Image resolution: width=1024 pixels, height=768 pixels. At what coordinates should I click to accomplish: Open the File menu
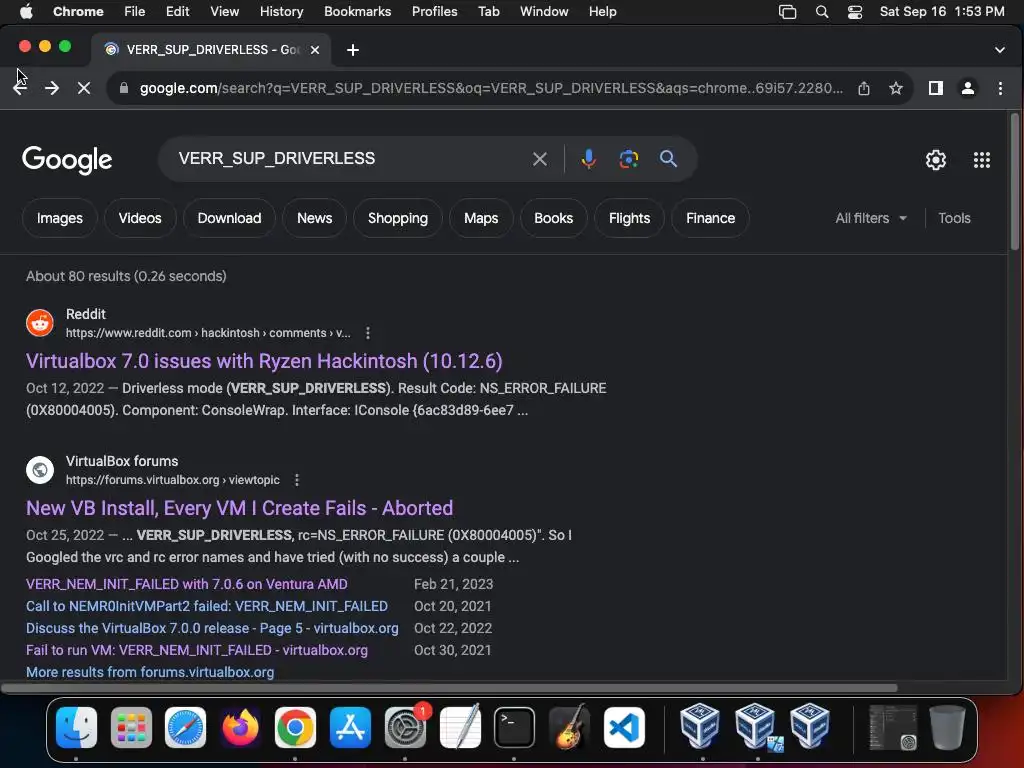(x=135, y=11)
